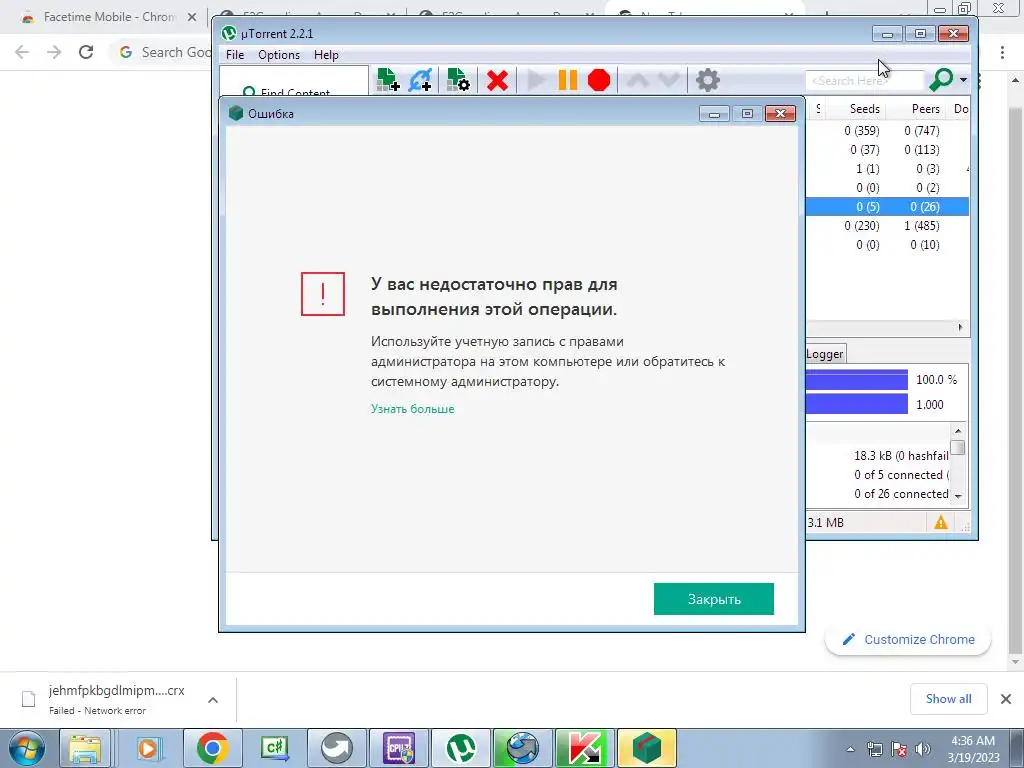
Task: Click red X Remove torrent icon
Action: (x=497, y=80)
